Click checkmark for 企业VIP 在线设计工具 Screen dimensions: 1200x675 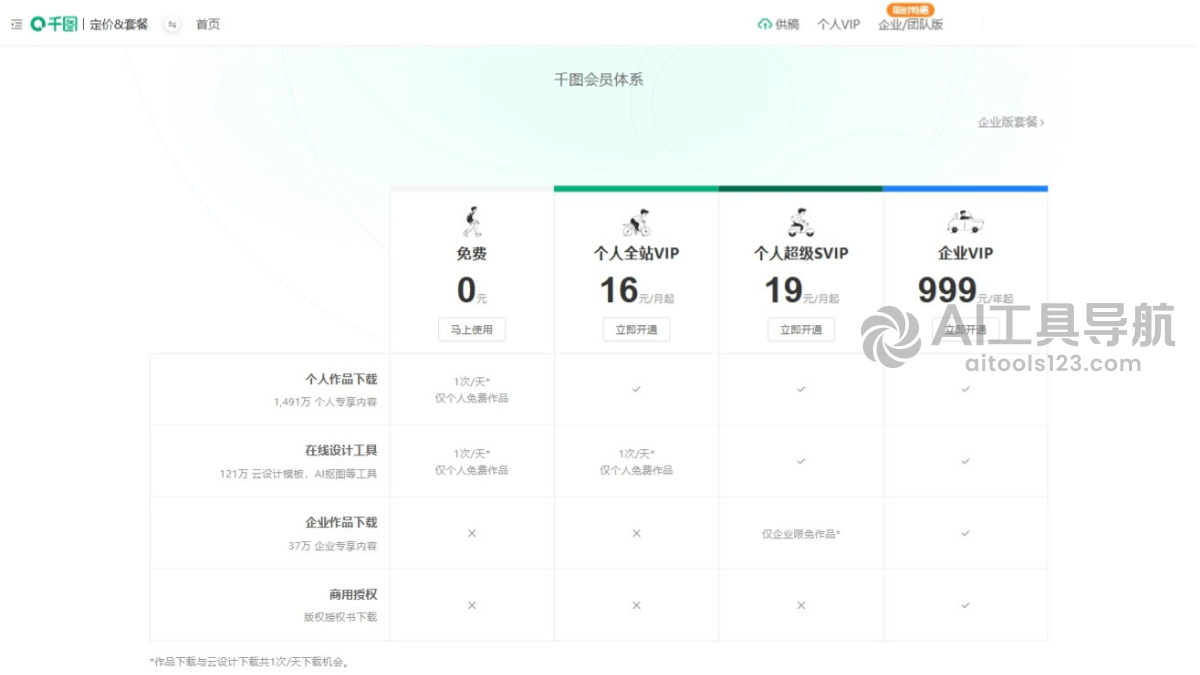(965, 461)
